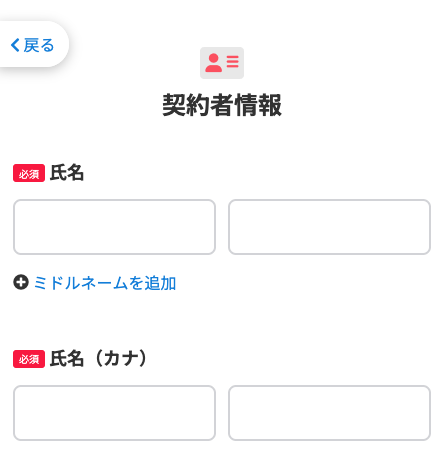The image size is (443, 469).
Task: Open the ミドルネームを追加 link
Action: (x=105, y=283)
